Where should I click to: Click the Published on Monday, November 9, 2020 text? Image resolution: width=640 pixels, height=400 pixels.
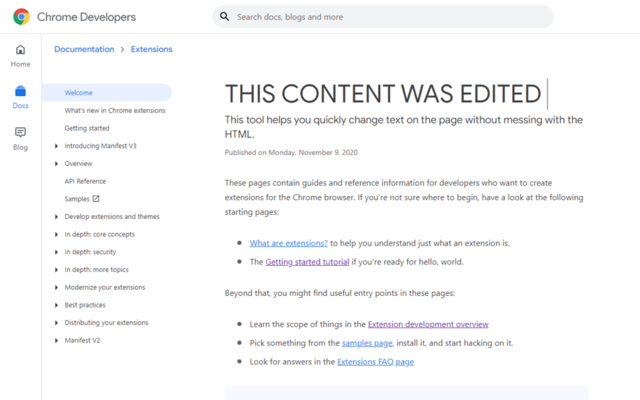[x=291, y=153]
